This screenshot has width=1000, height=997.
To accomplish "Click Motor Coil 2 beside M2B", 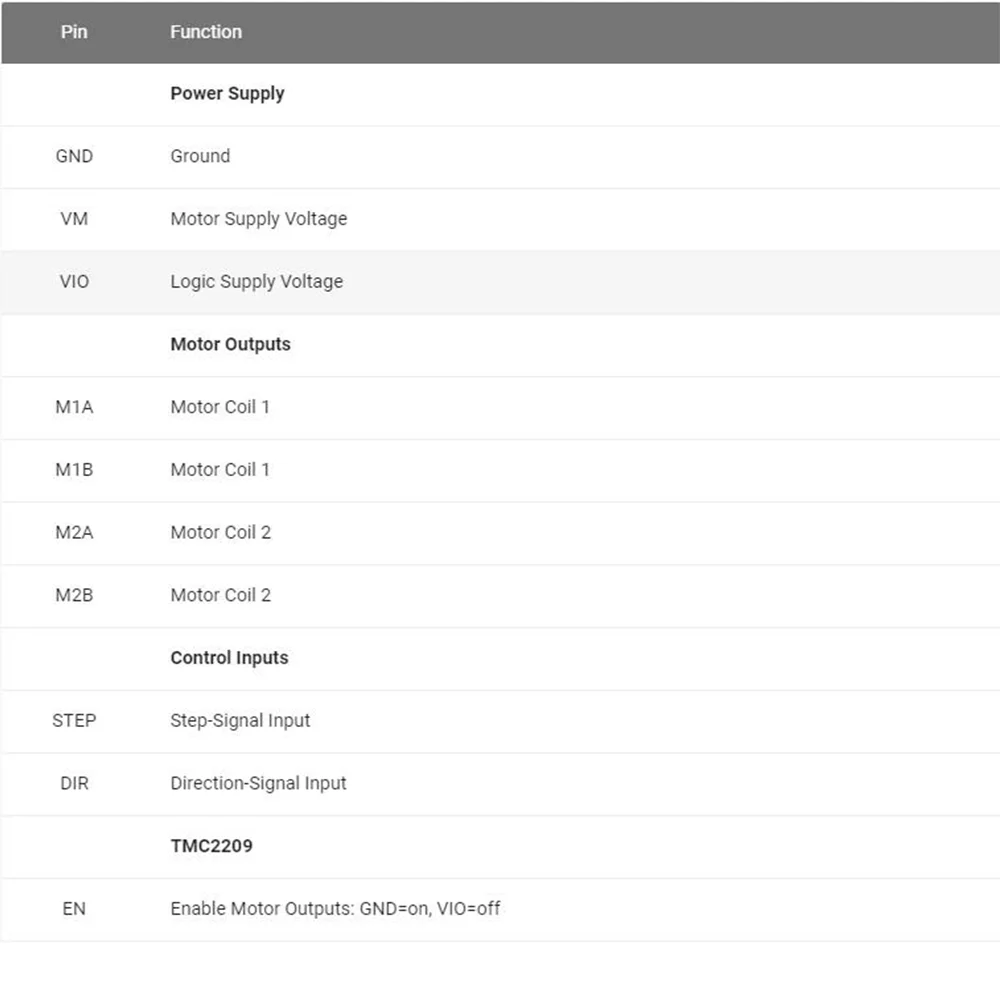I will tap(220, 596).
